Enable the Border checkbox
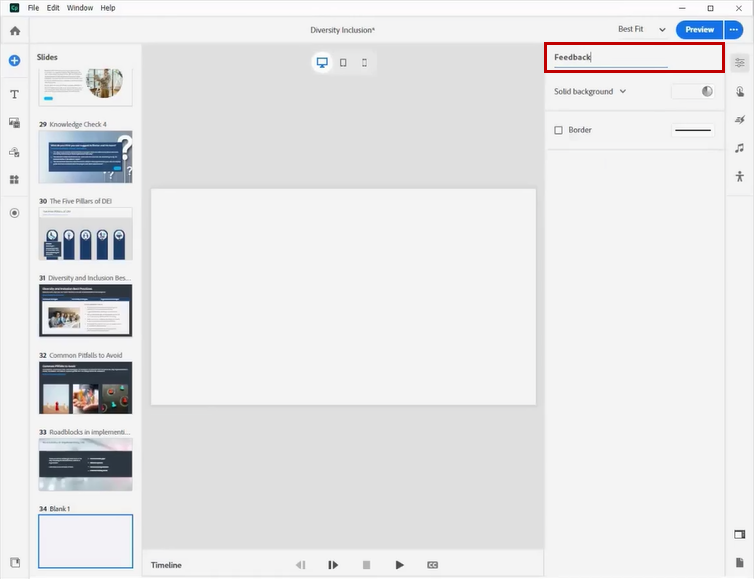Image resolution: width=754 pixels, height=579 pixels. pos(558,130)
